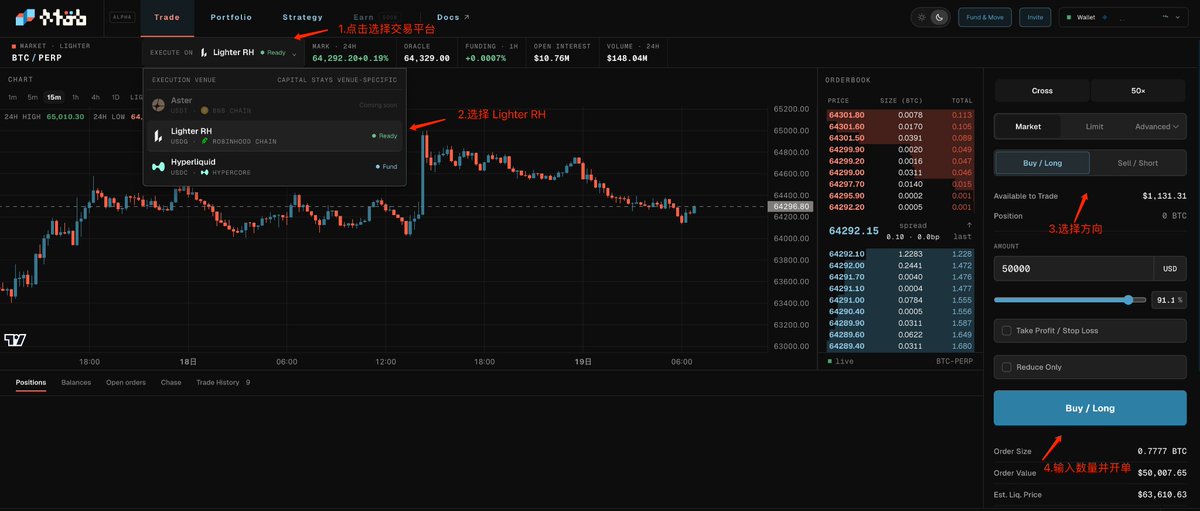Open the Execute On venue dropdown
This screenshot has height=511, width=1200.
(x=222, y=52)
